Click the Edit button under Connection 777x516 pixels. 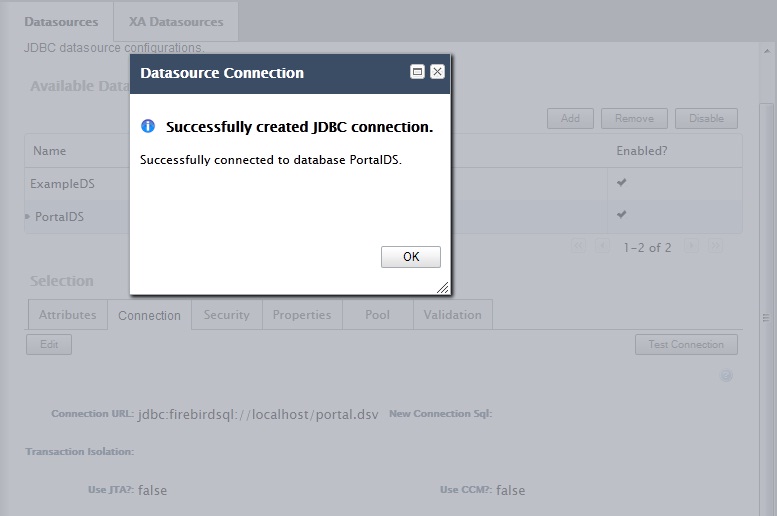click(x=49, y=344)
